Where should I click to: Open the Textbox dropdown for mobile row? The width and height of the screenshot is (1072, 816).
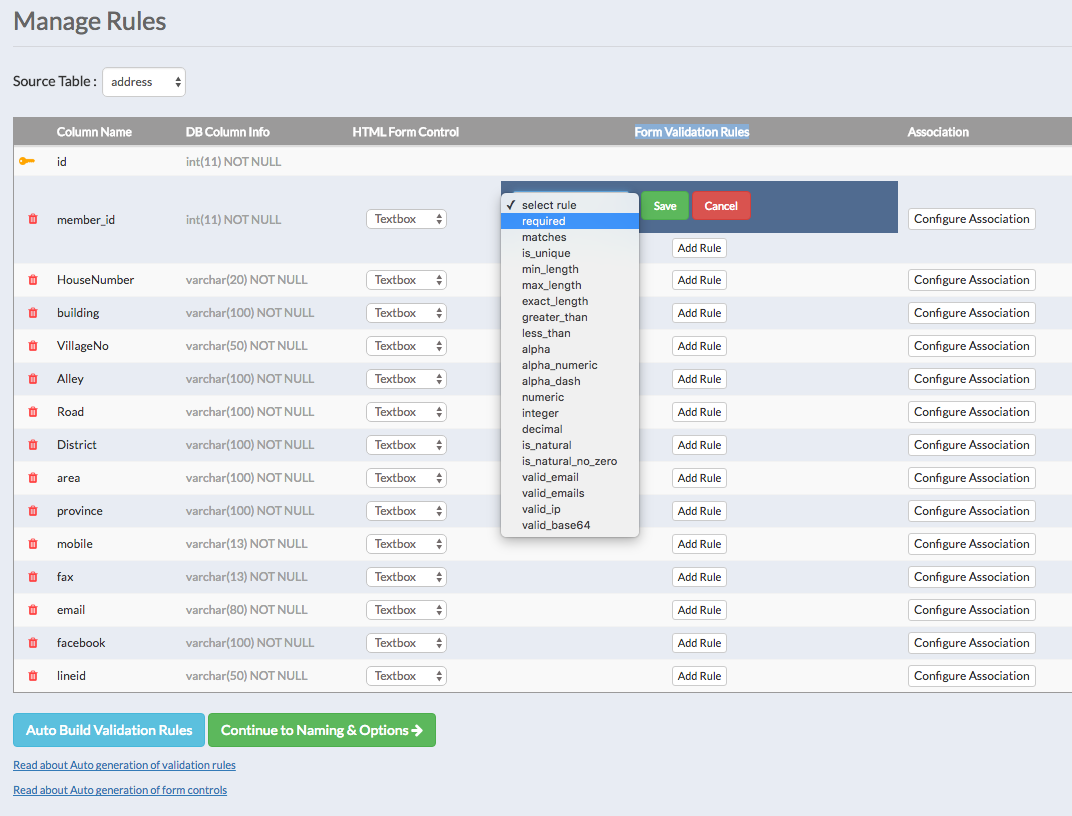[406, 544]
